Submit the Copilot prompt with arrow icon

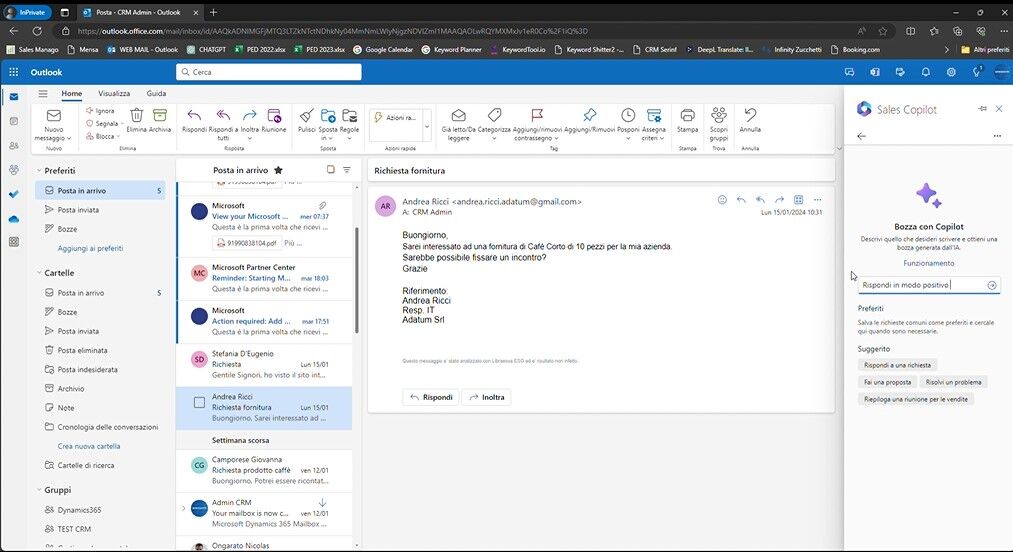click(x=992, y=285)
